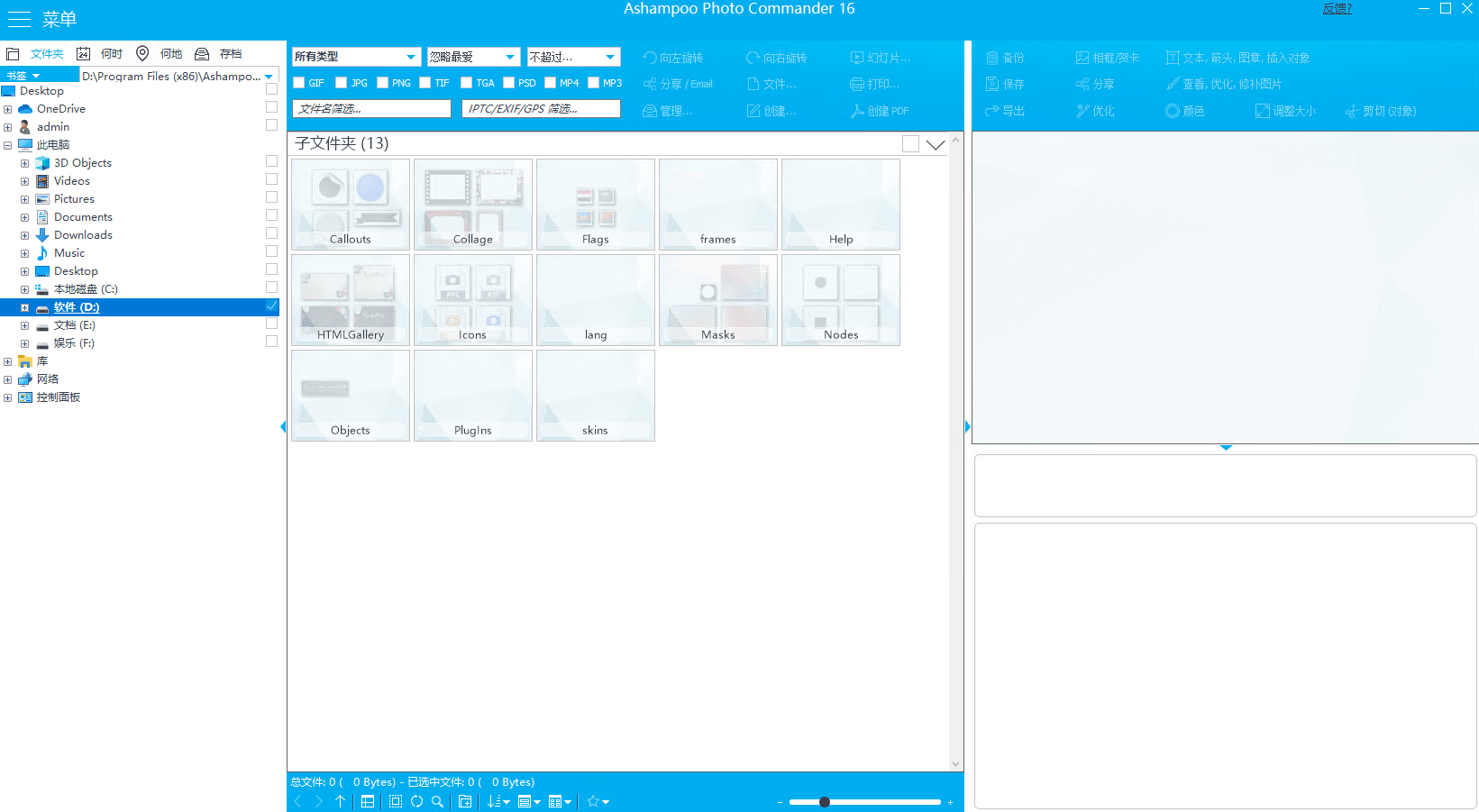Click the 打印... print button
The width and height of the screenshot is (1479, 812).
[874, 84]
